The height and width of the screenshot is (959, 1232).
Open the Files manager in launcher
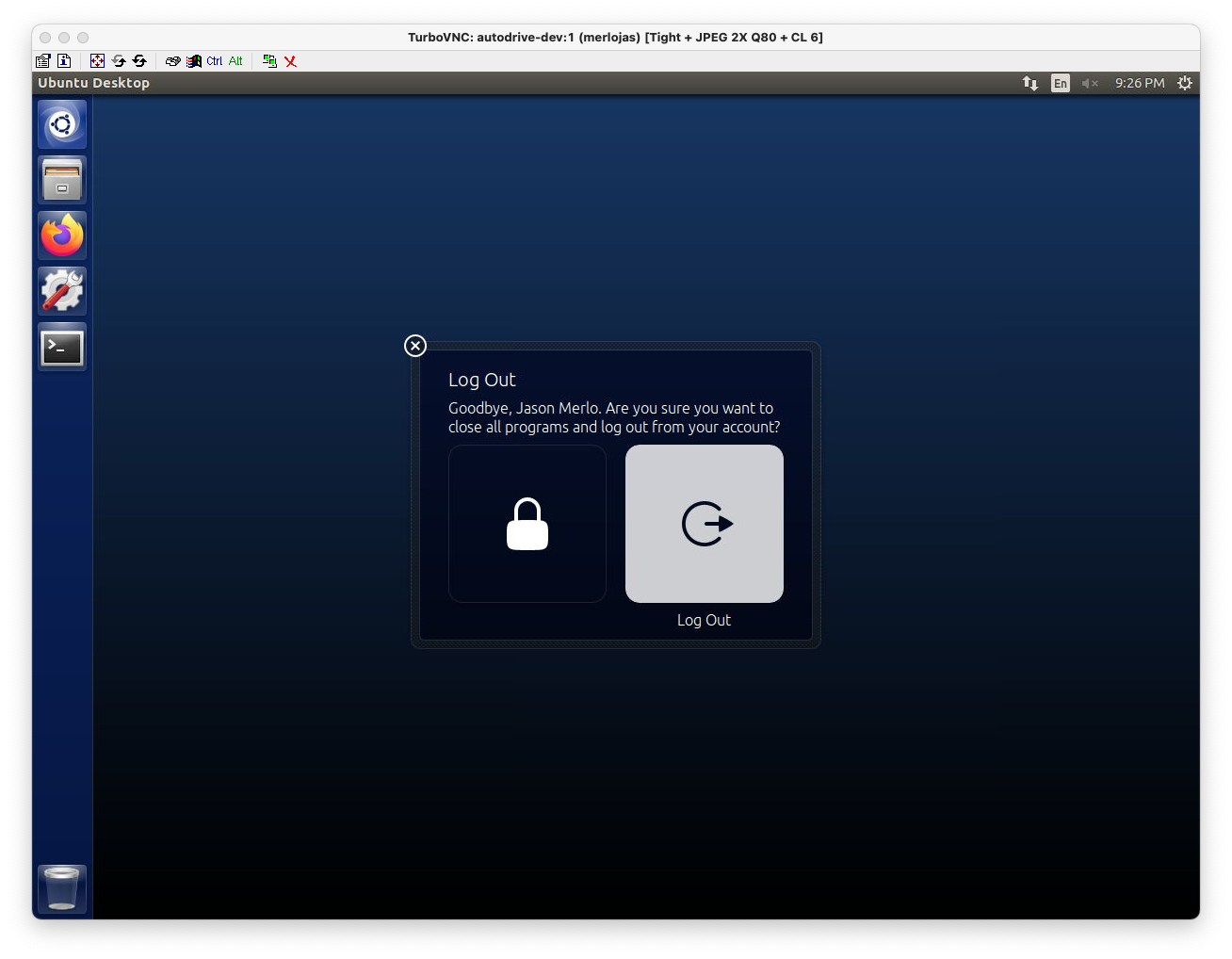(62, 180)
